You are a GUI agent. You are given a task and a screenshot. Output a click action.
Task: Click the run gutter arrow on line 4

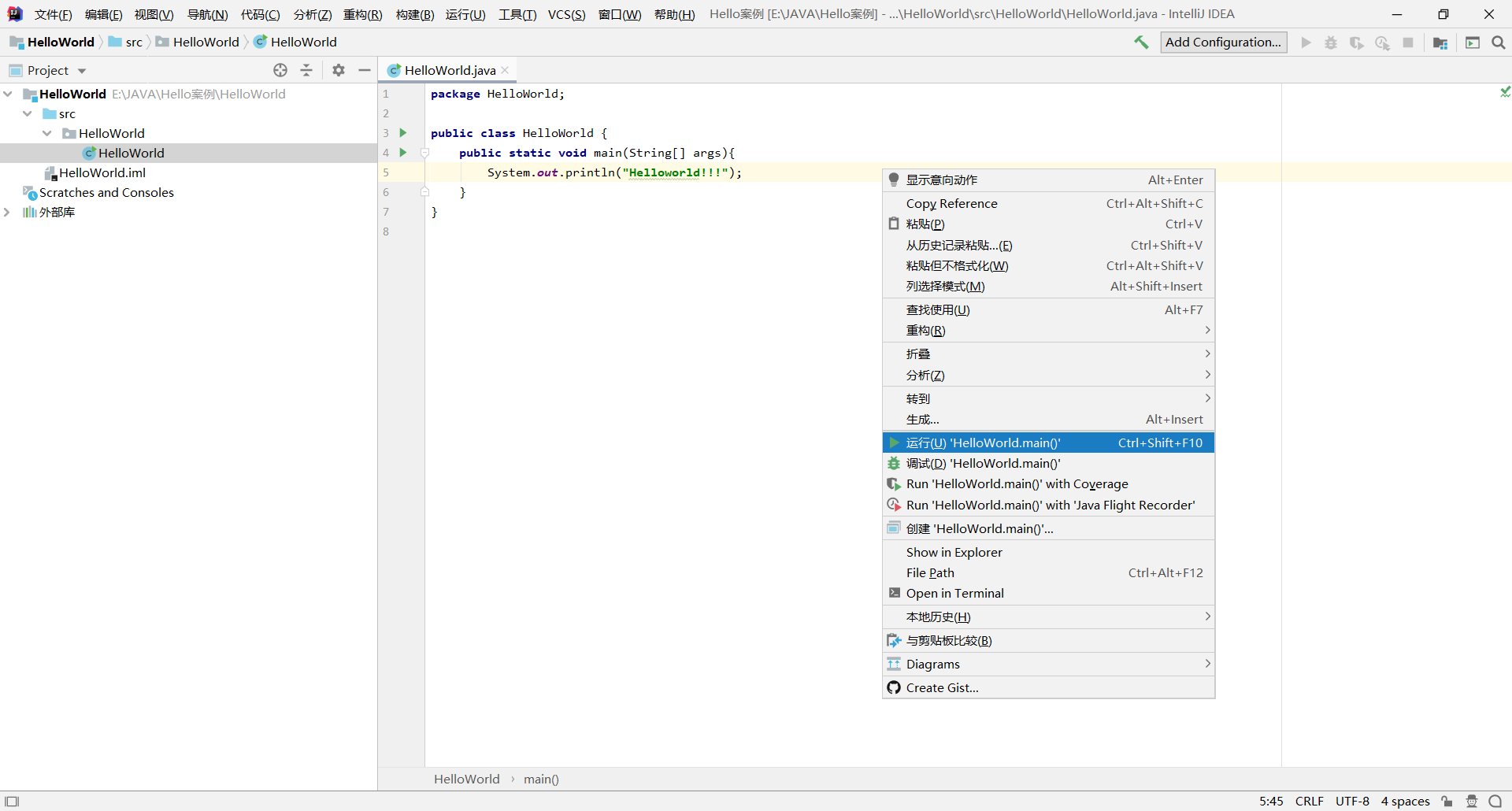click(403, 153)
